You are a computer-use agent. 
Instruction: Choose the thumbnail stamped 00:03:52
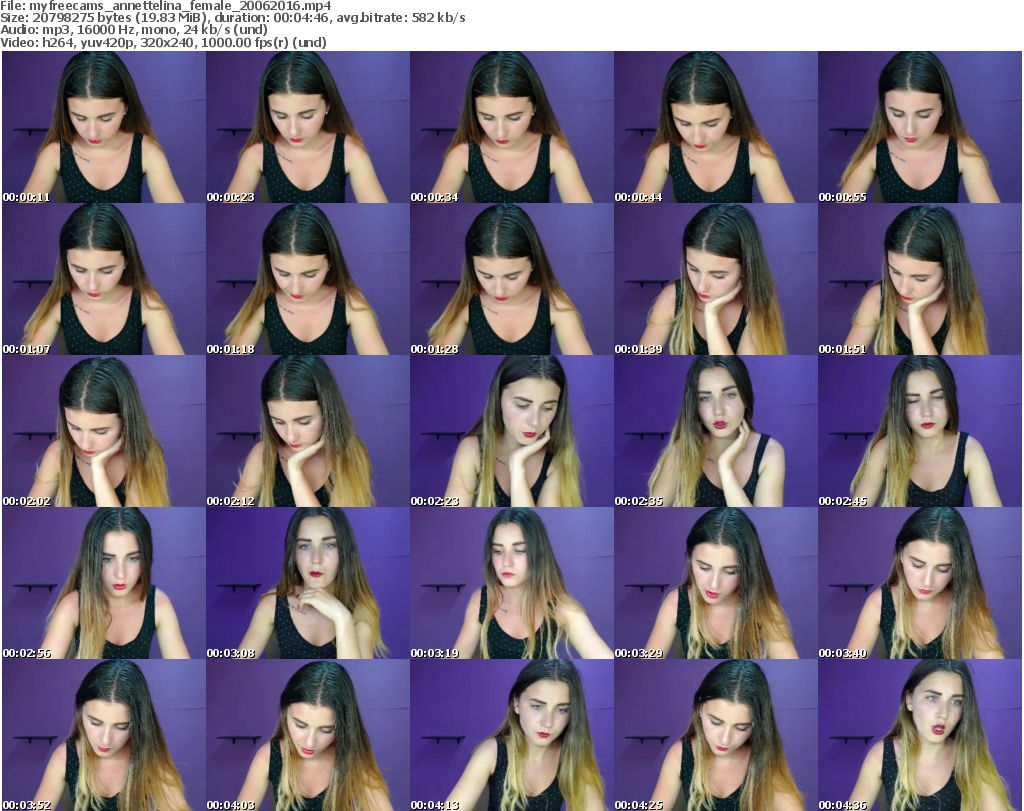(104, 735)
